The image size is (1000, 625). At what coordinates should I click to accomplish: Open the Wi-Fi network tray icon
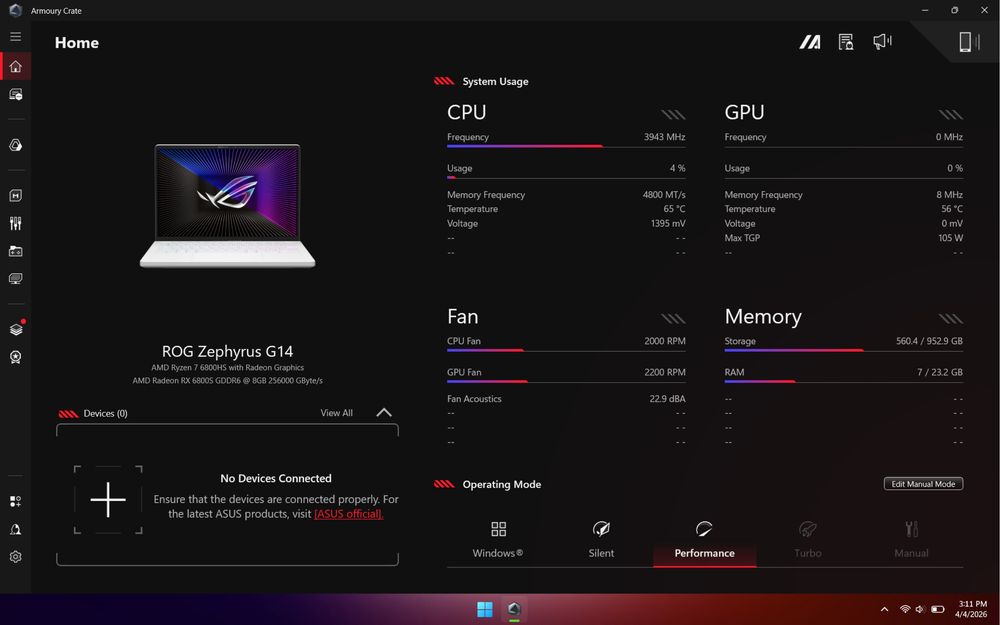point(904,609)
